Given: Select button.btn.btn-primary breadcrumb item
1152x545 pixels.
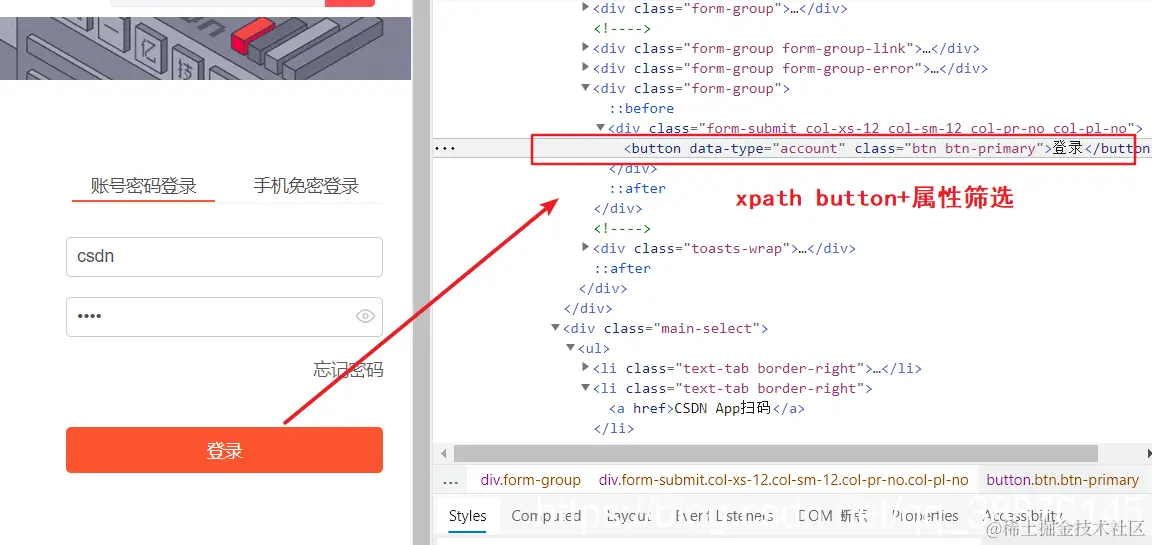Looking at the screenshot, I should click(x=1062, y=480).
